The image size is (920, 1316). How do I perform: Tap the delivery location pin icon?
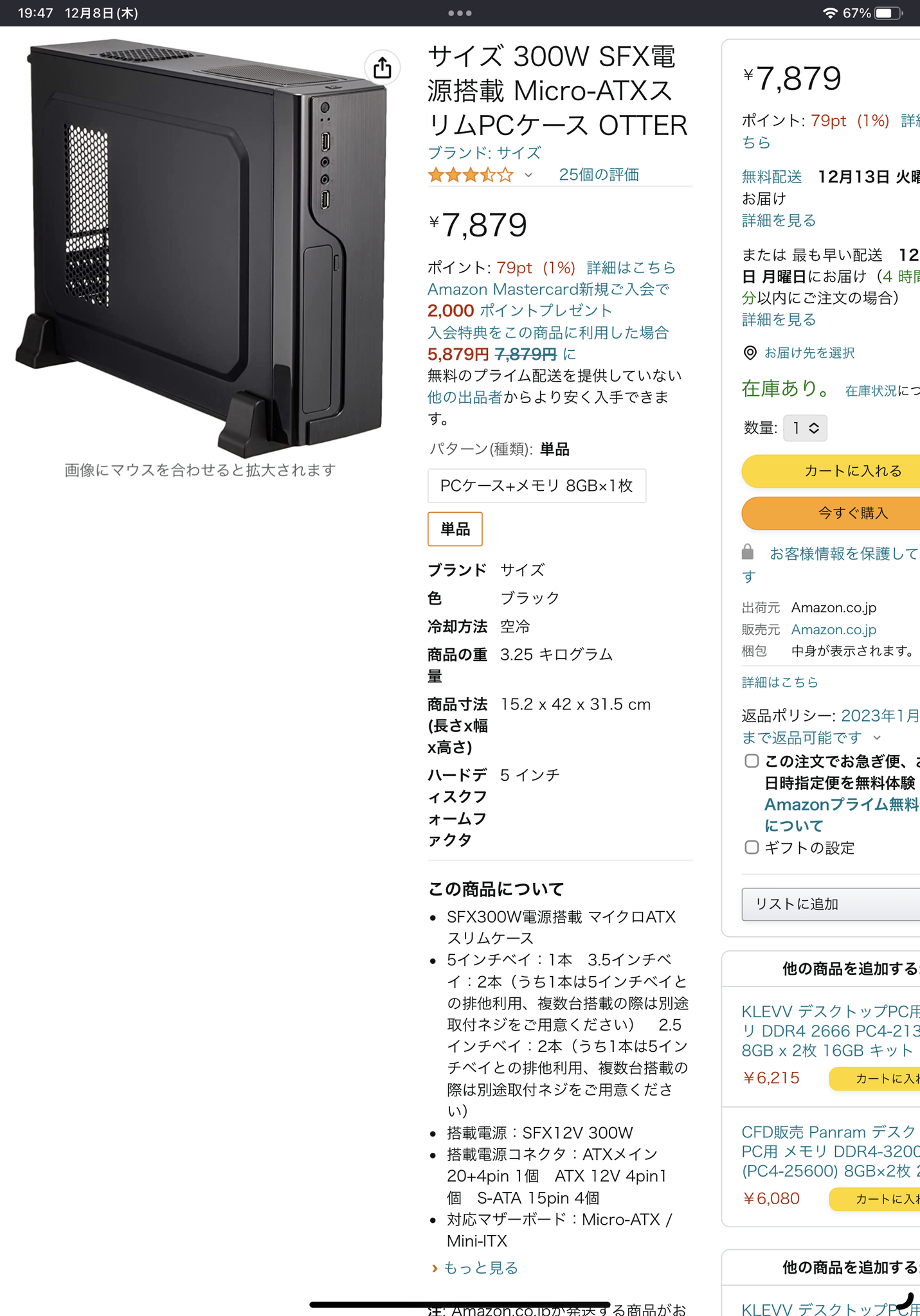(750, 353)
